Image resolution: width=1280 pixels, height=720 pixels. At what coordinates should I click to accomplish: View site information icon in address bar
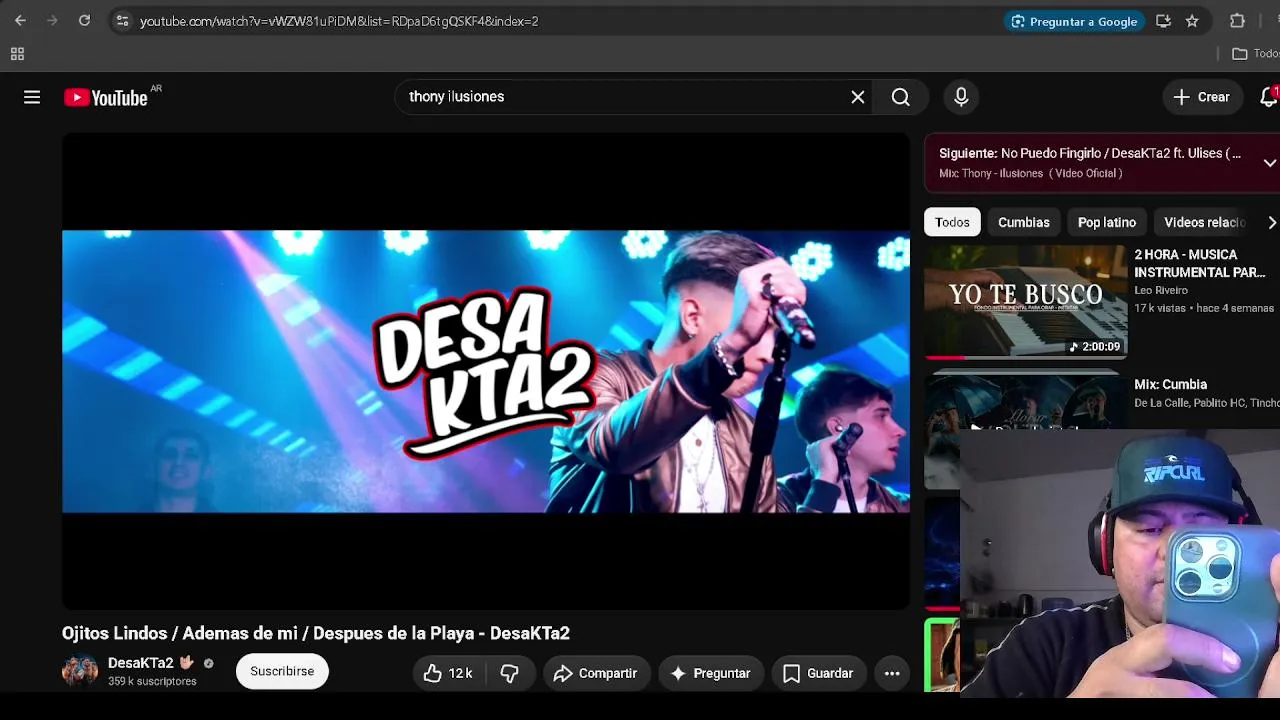click(122, 21)
